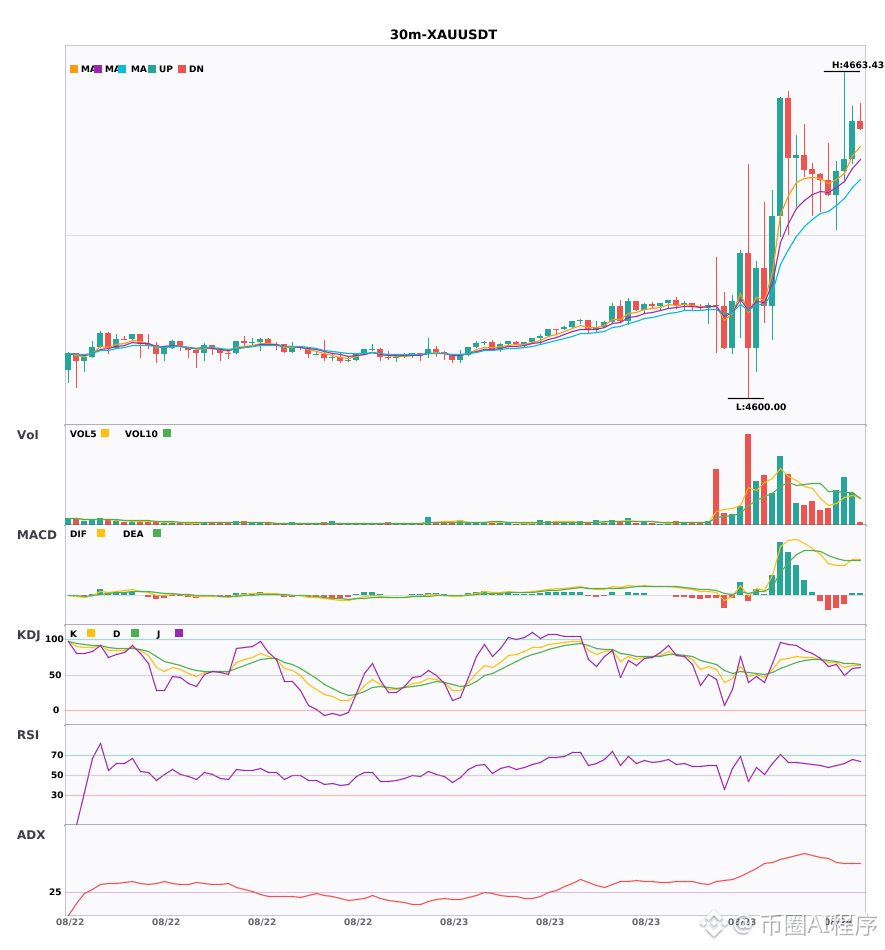The height and width of the screenshot is (950, 885).
Task: Click the DEA green legend swatch
Action: [157, 533]
